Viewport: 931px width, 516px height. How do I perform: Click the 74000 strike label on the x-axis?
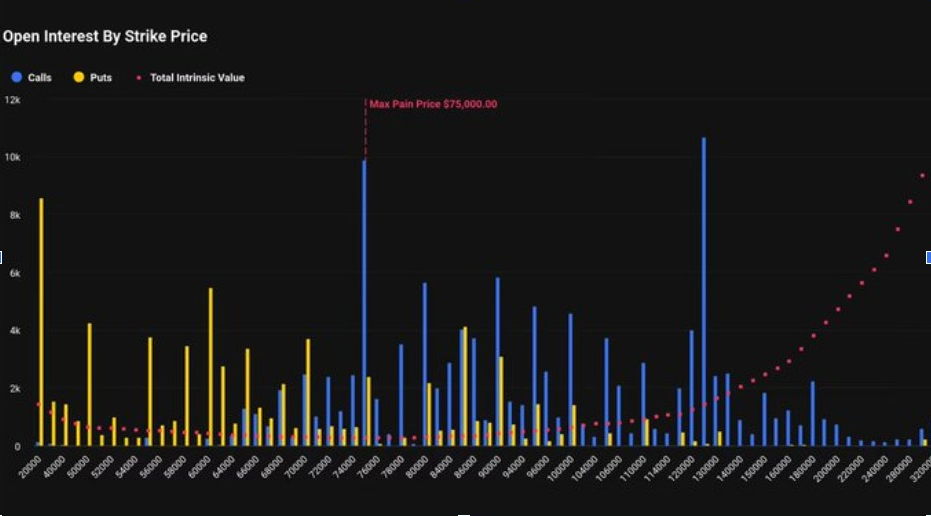[x=344, y=467]
